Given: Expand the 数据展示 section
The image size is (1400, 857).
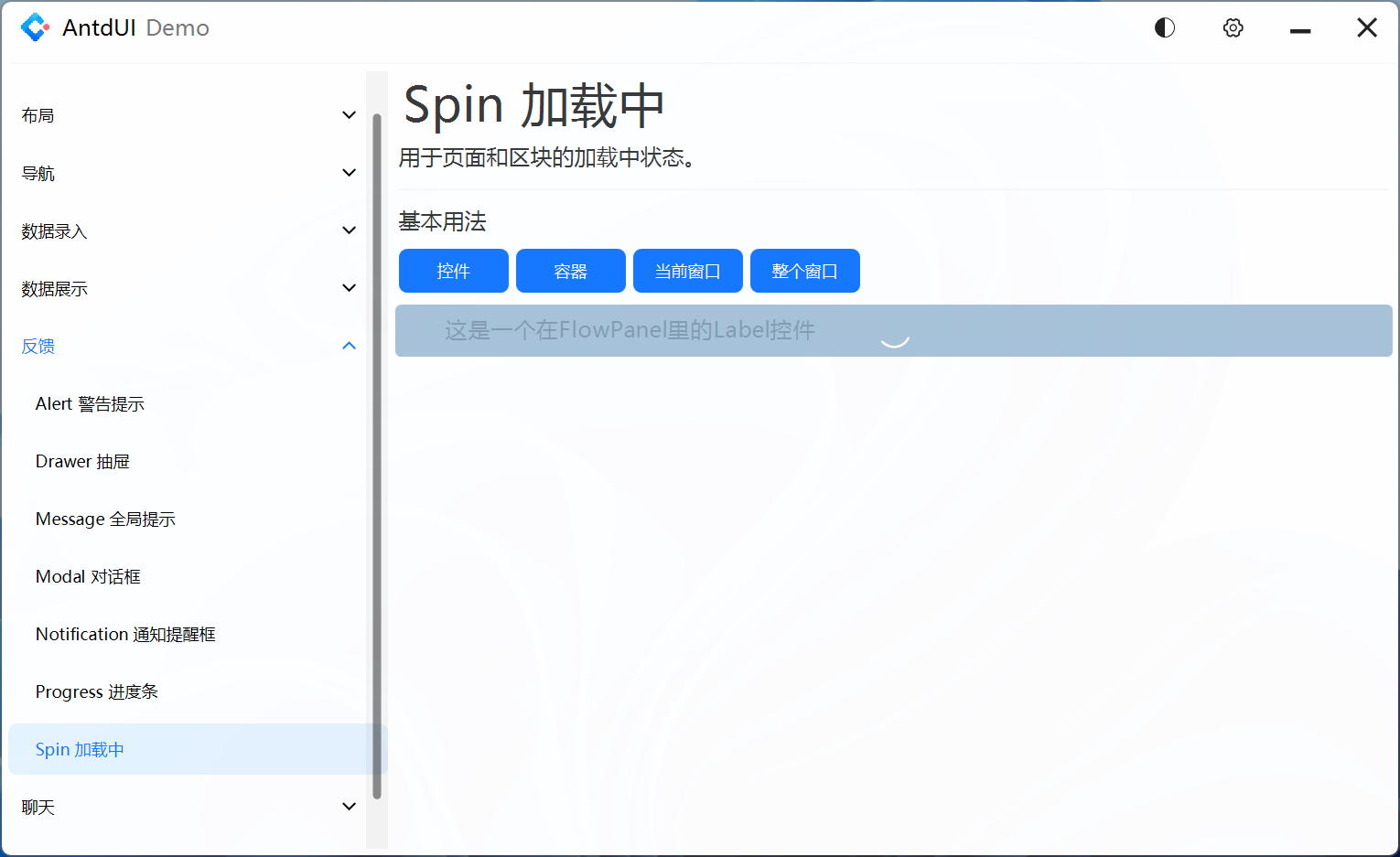Looking at the screenshot, I should [183, 288].
